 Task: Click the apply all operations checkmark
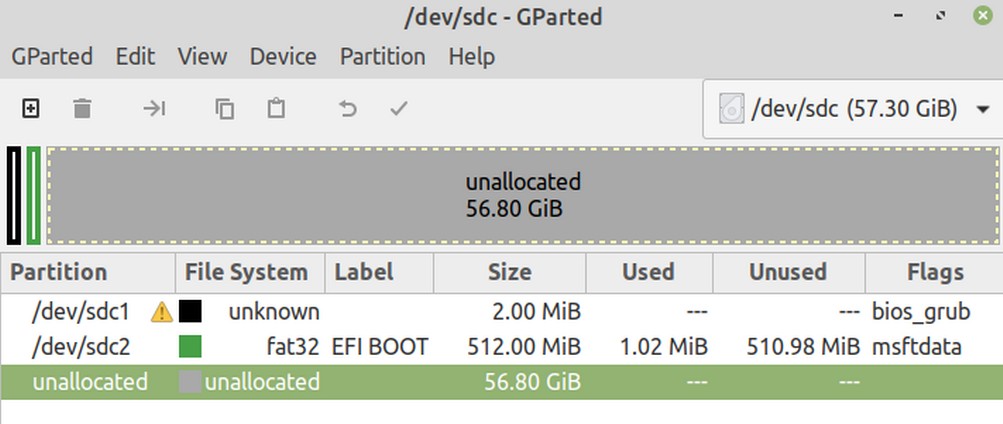399,109
